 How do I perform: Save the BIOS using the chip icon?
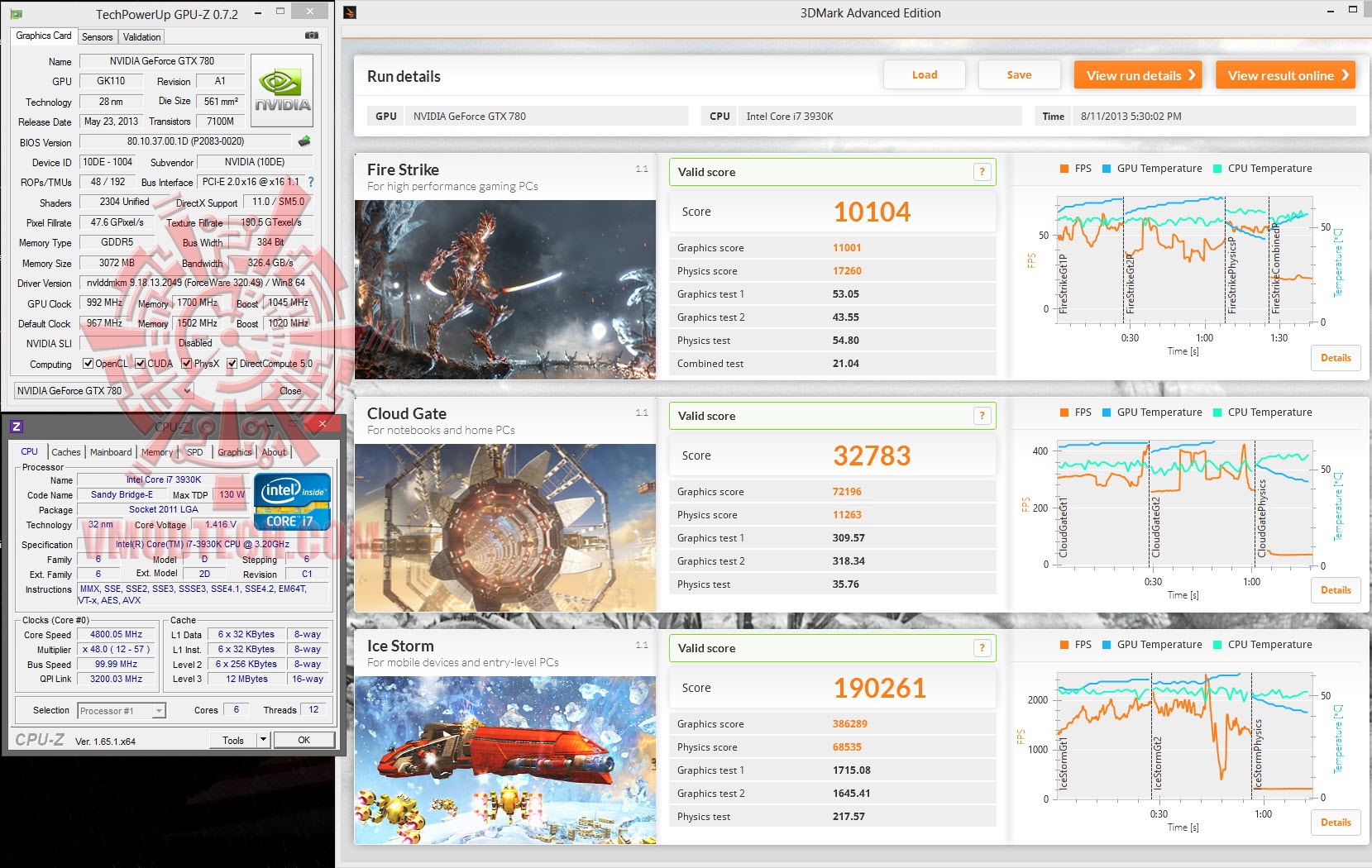click(x=304, y=141)
